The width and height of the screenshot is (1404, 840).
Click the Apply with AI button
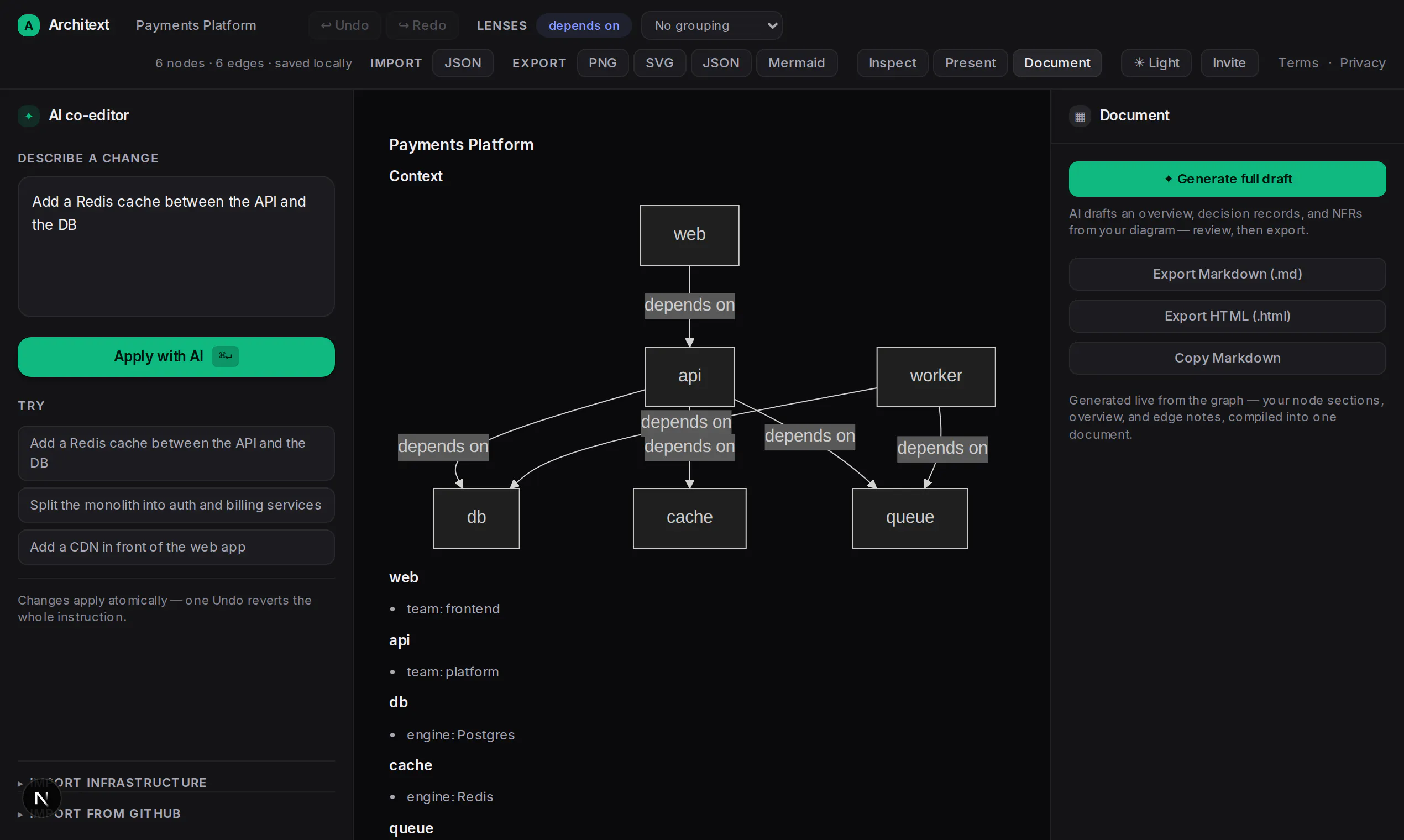click(176, 356)
